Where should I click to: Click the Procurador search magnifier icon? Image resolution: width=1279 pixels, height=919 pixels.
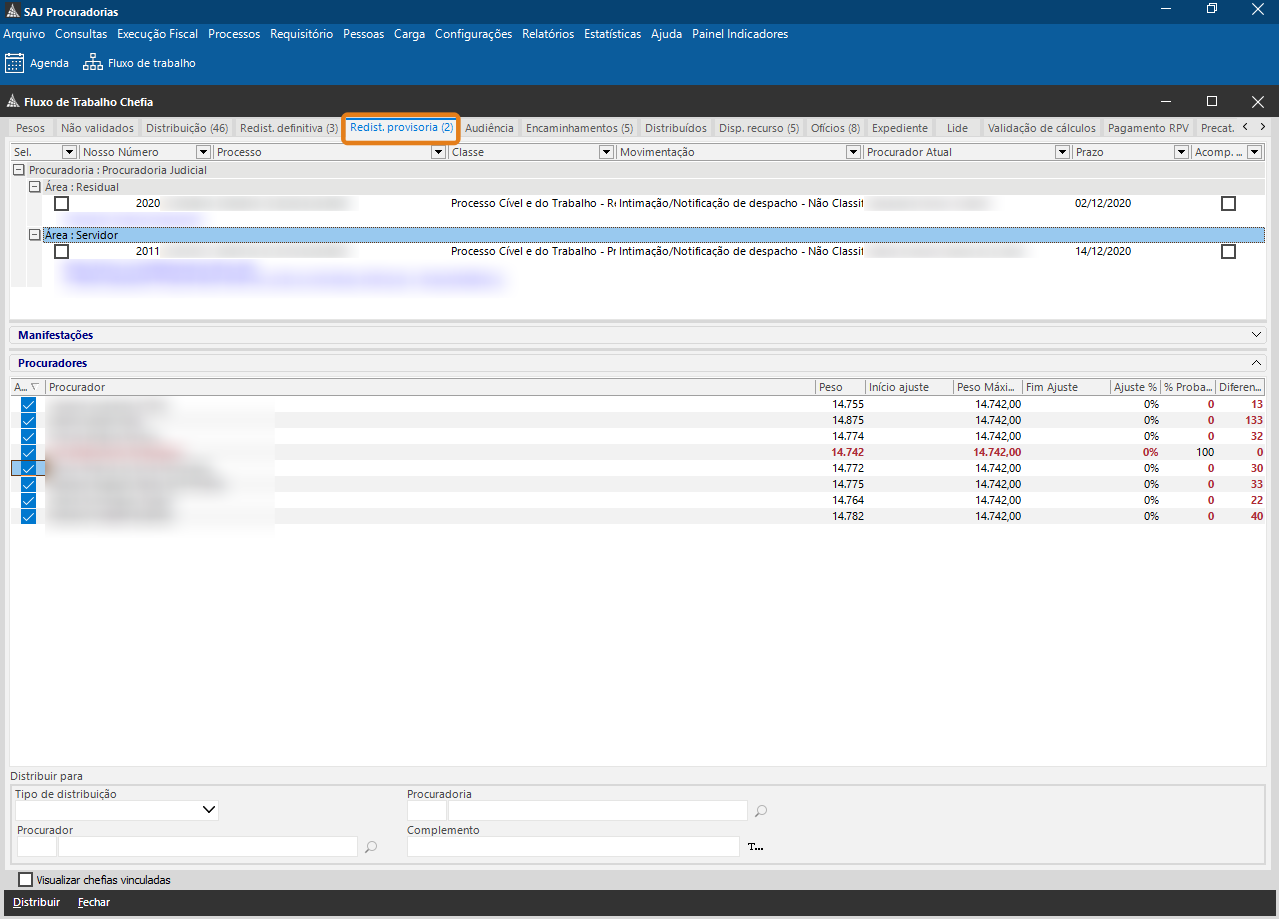371,847
